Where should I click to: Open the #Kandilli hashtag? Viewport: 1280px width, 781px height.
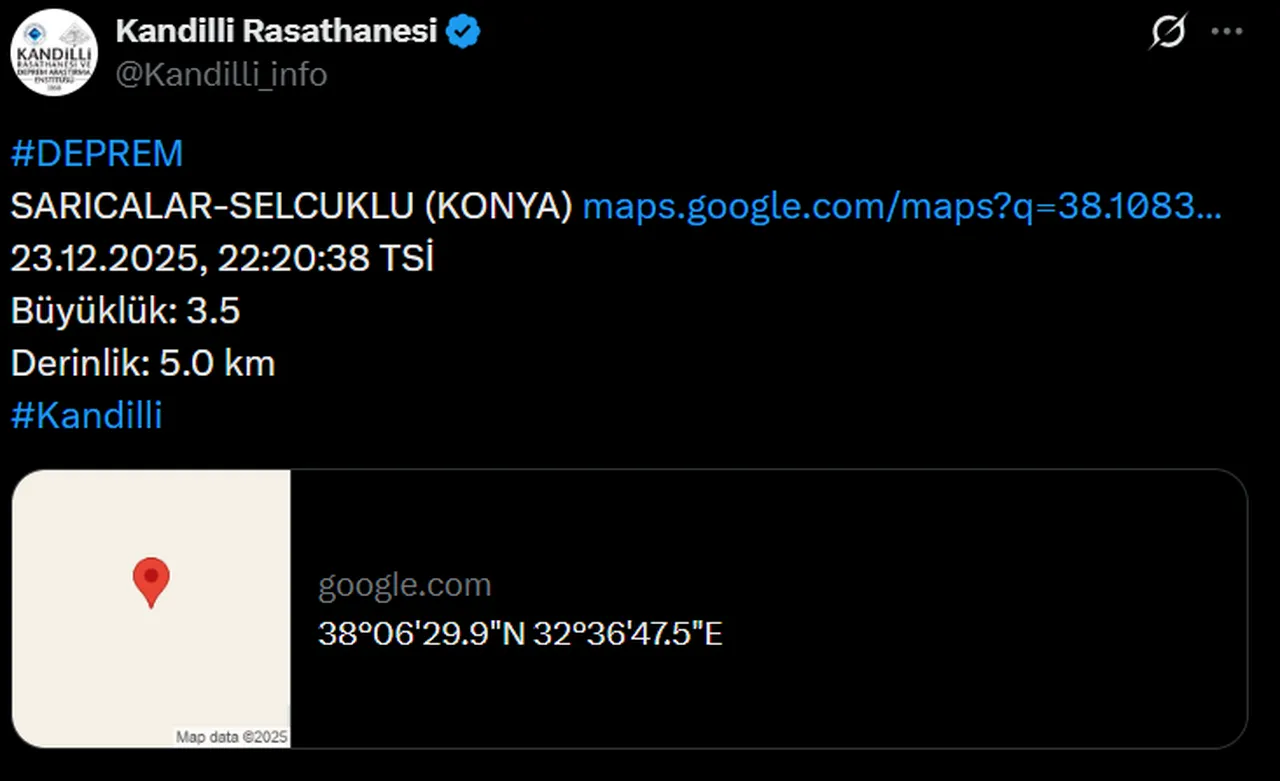click(x=86, y=416)
